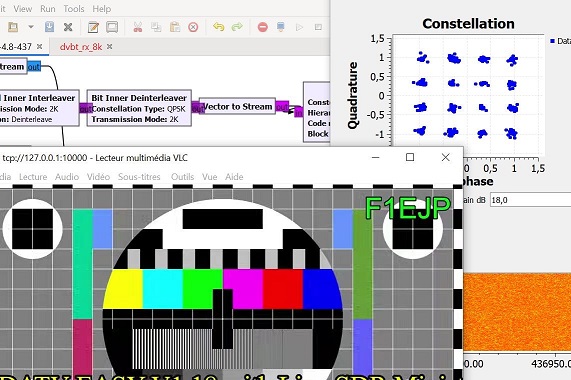This screenshot has width=571, height=380.
Task: Open the Tools menu in GNU Radio
Action: [x=74, y=9]
